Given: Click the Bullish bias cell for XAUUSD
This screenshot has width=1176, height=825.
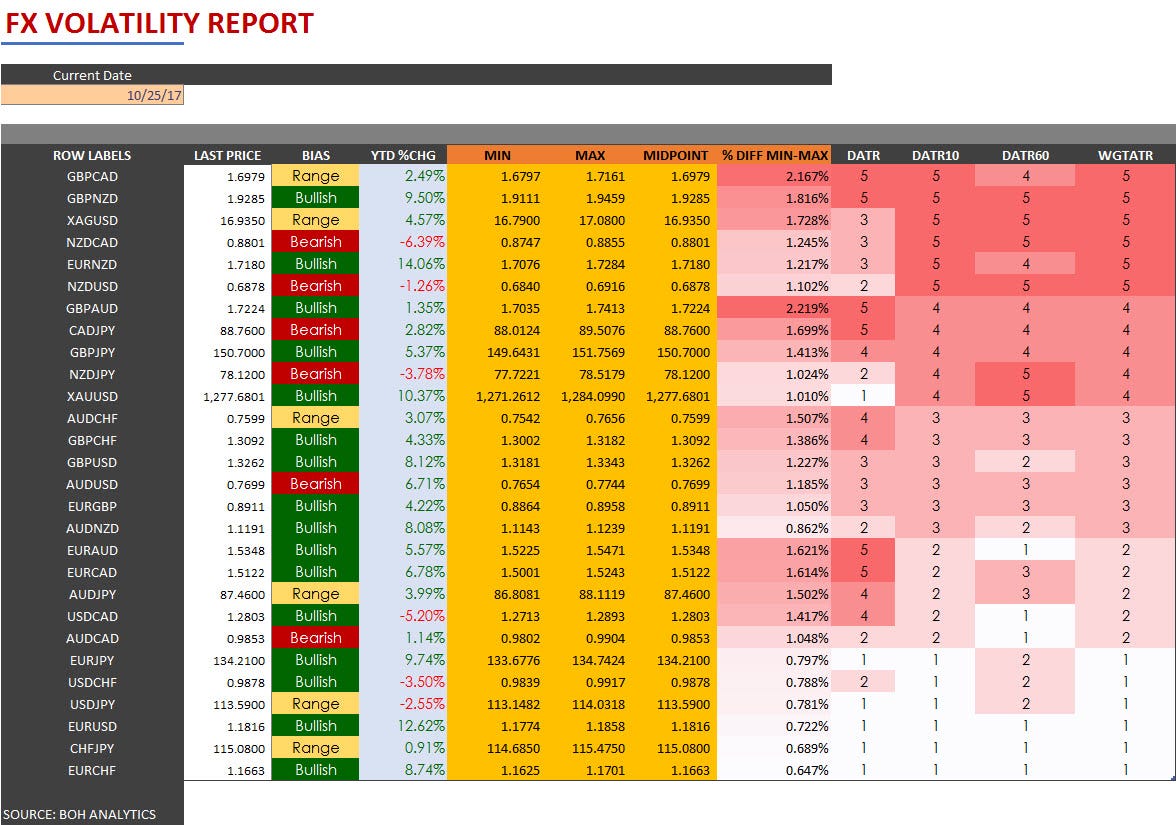Looking at the screenshot, I should [316, 396].
